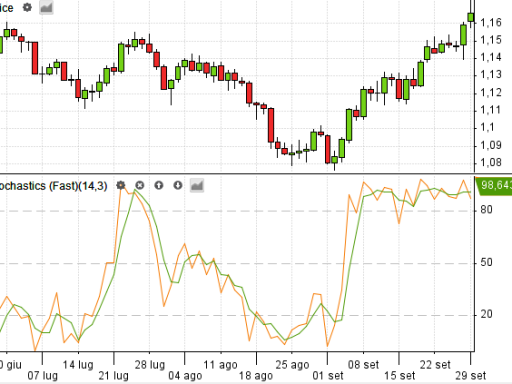Viewport: 512px width, 384px height.
Task: Click the 15 set date label
Action: 399,376
